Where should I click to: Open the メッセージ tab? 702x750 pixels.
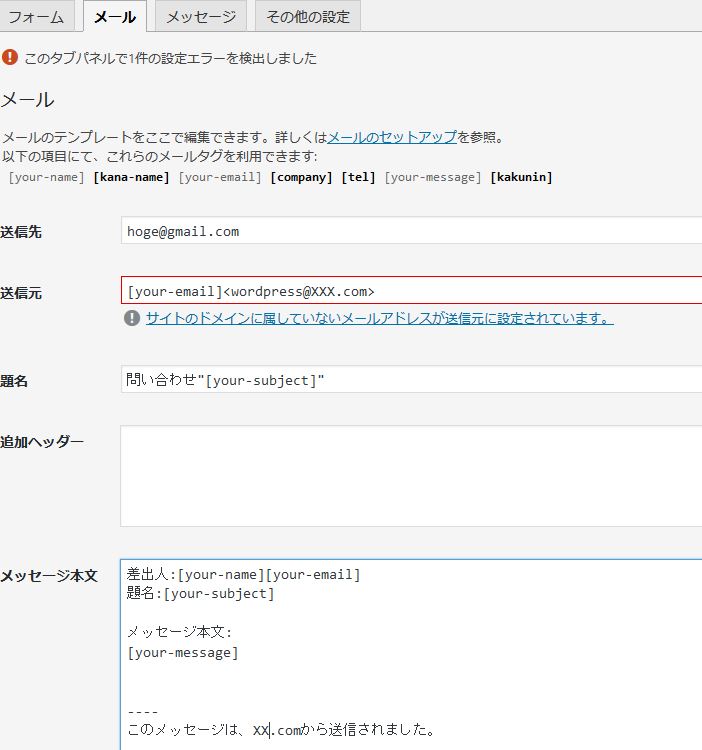tap(201, 17)
